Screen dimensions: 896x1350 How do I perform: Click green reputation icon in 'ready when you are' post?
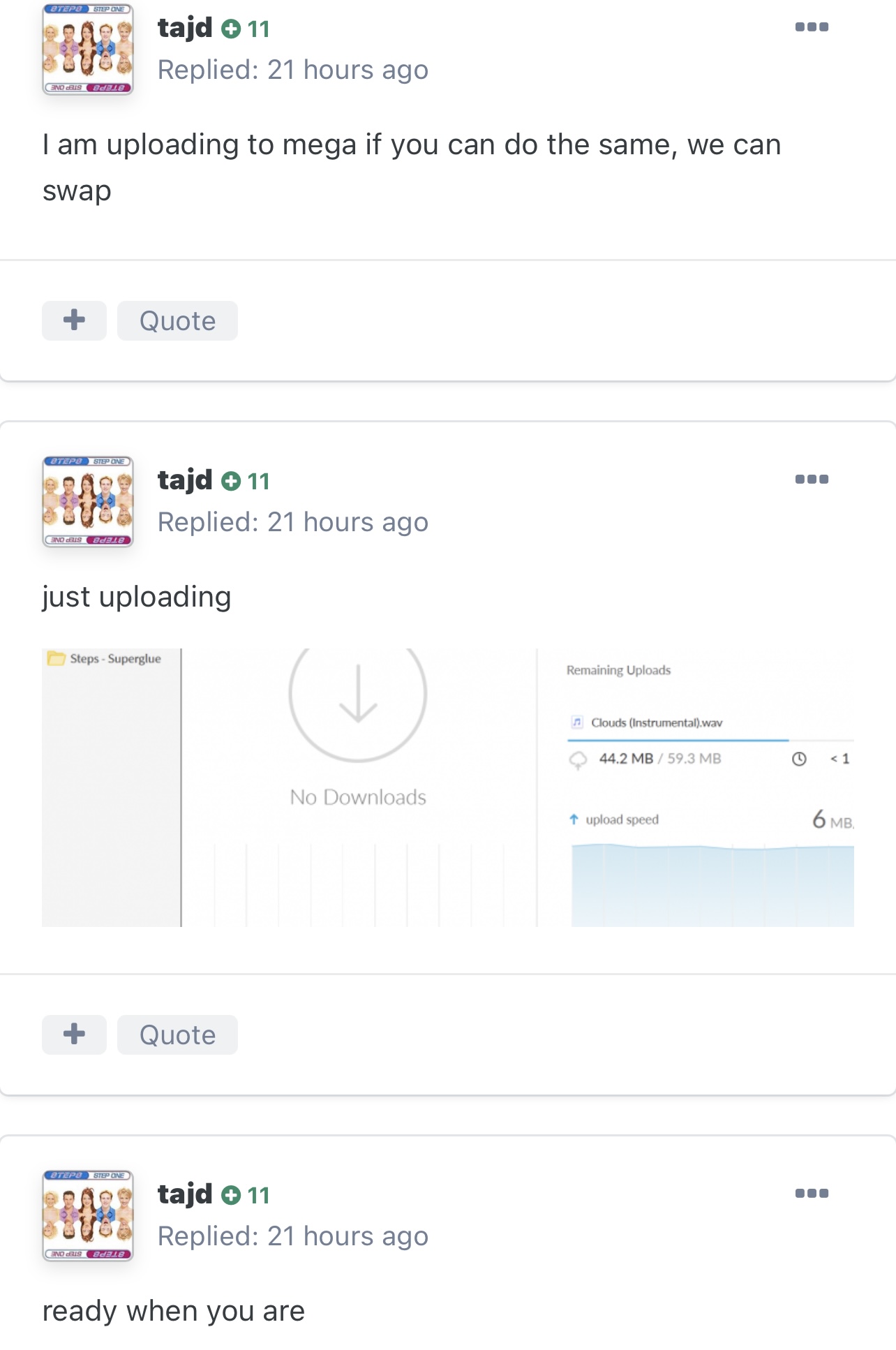click(231, 1196)
